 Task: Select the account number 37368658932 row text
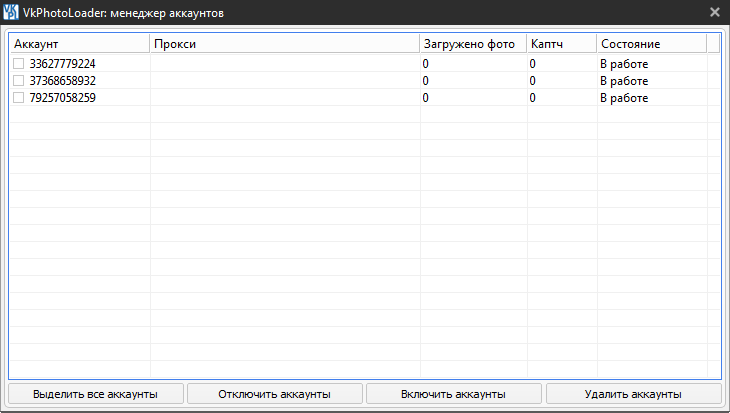click(63, 81)
